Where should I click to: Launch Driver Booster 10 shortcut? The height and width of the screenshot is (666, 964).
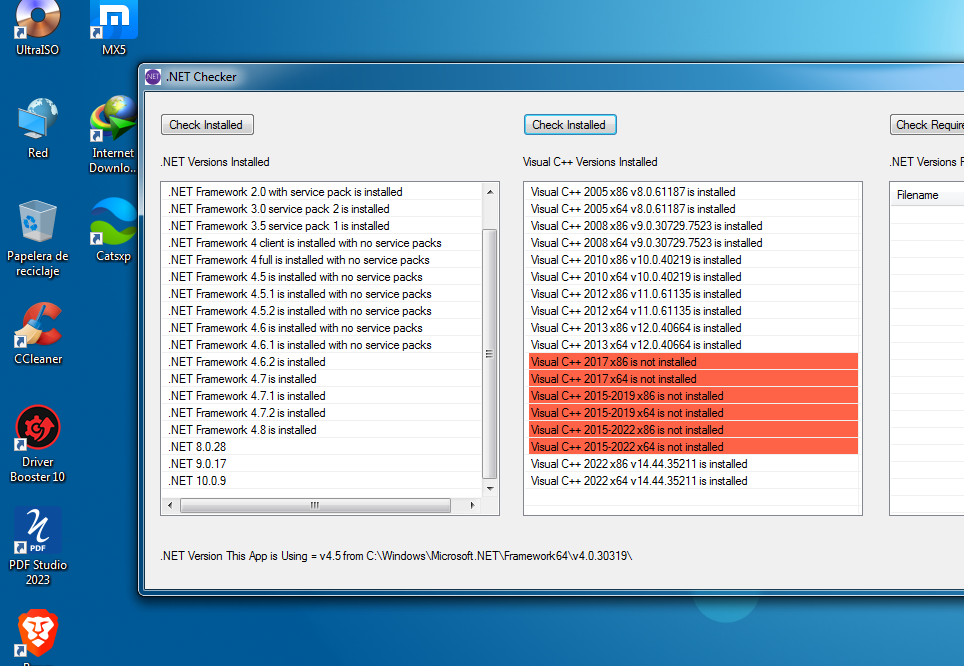click(x=38, y=443)
